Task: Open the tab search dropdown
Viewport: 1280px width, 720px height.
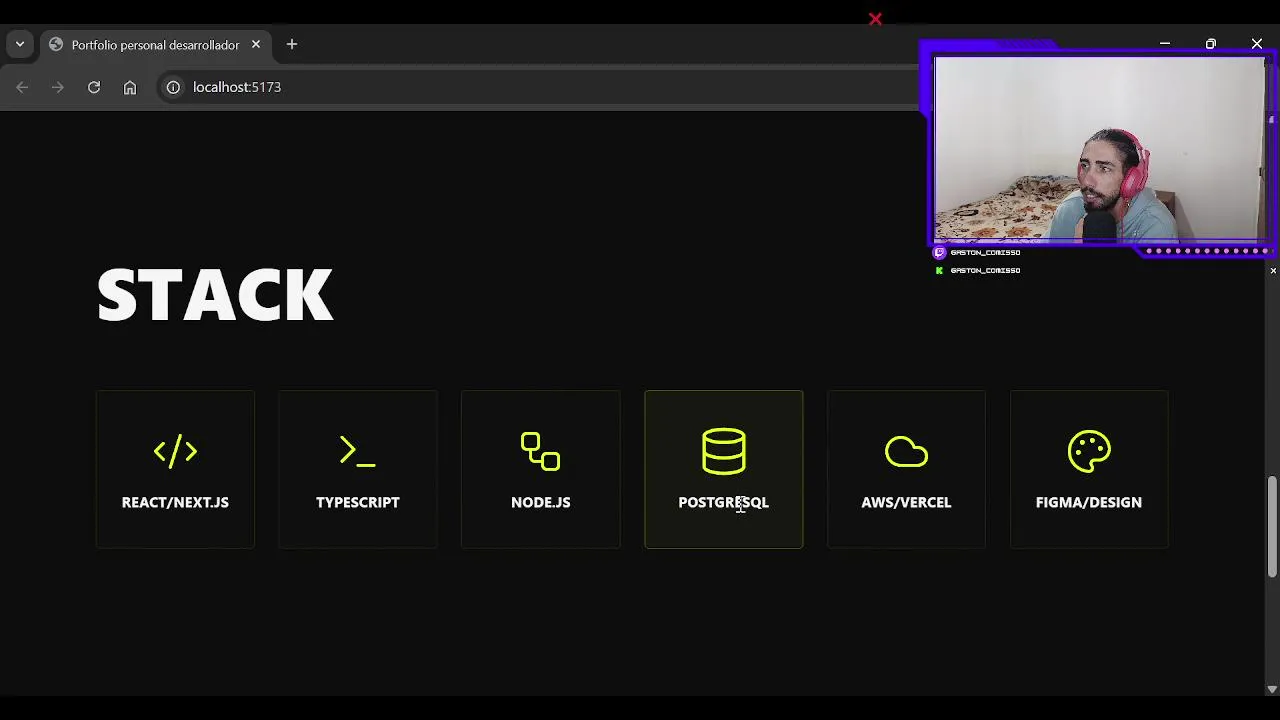Action: 20,44
